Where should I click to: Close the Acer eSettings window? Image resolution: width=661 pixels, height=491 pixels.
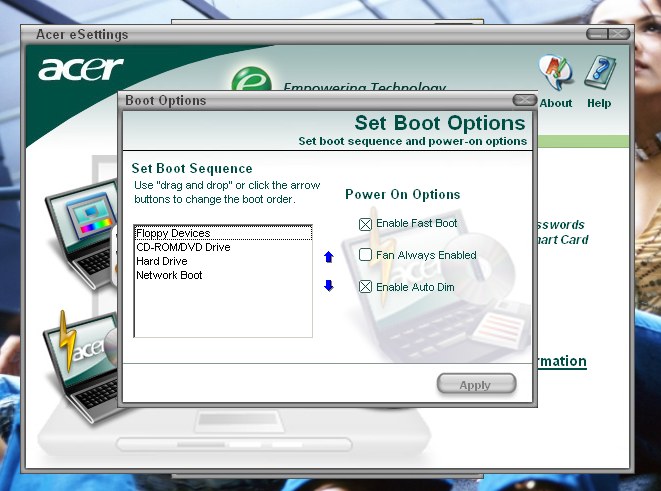(x=619, y=34)
